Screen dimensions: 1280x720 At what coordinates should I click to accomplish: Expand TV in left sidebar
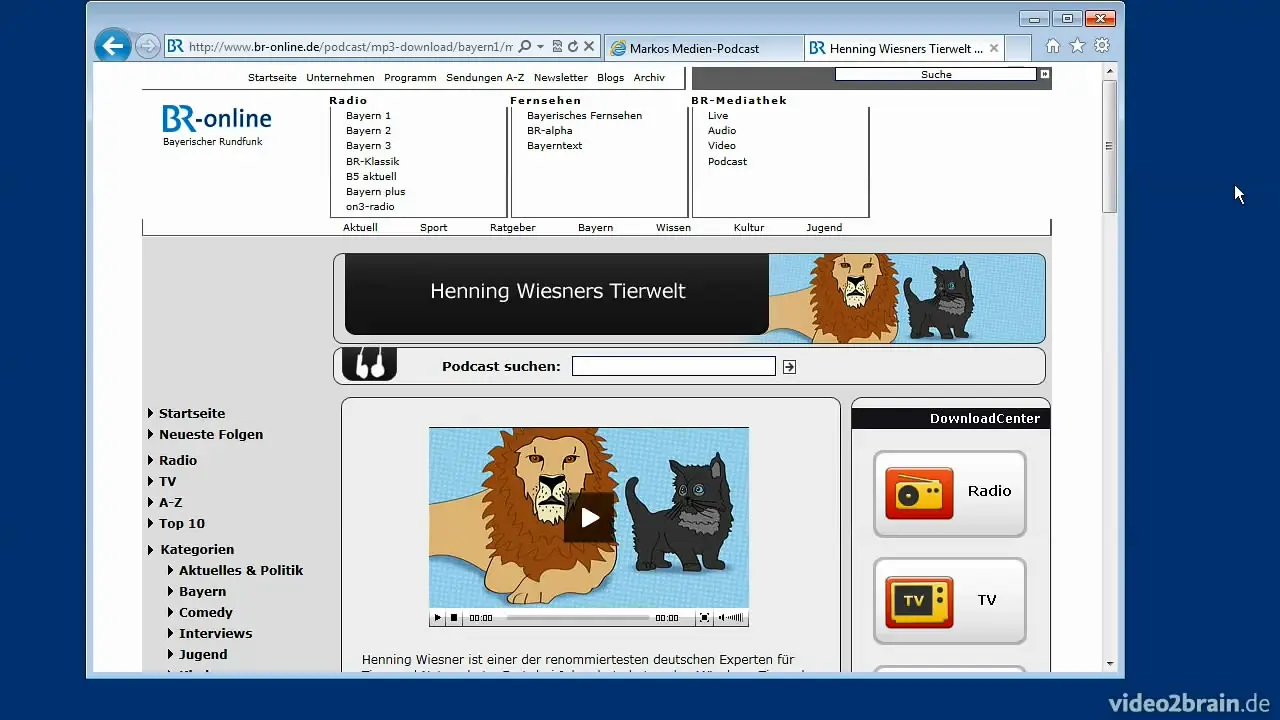(x=162, y=481)
